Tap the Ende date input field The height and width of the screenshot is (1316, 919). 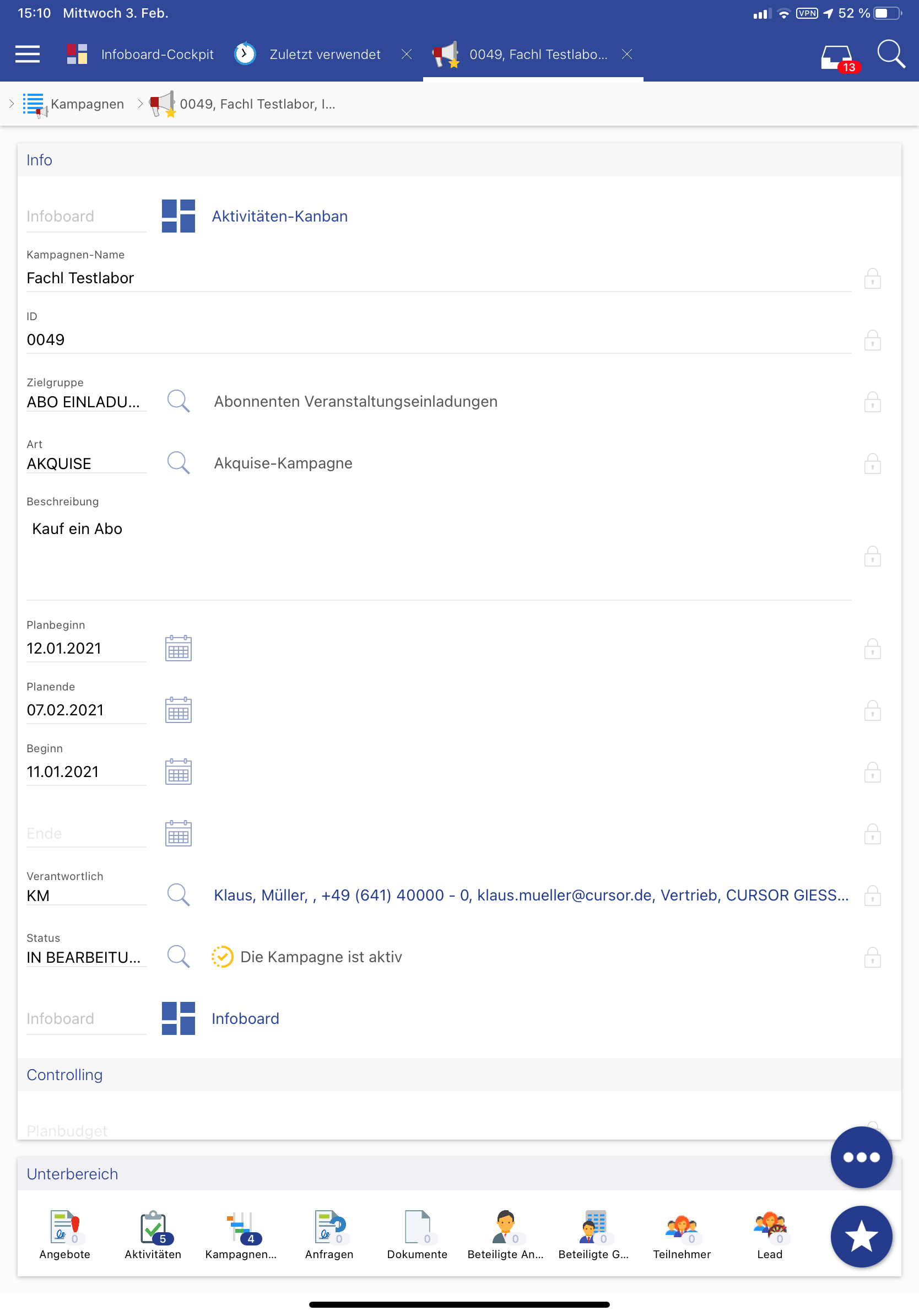pyautogui.click(x=86, y=833)
